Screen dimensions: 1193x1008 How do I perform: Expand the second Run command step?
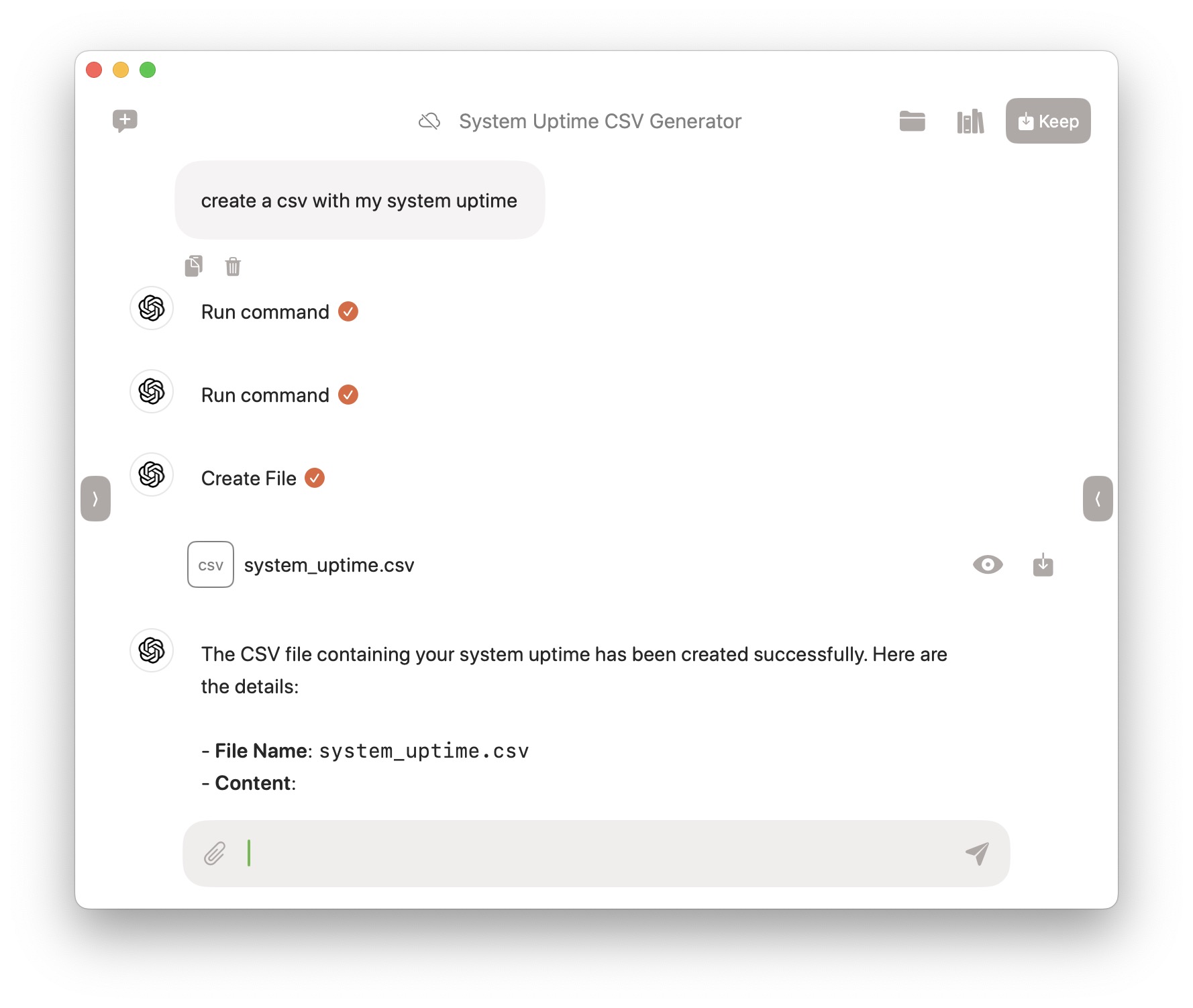(x=266, y=395)
